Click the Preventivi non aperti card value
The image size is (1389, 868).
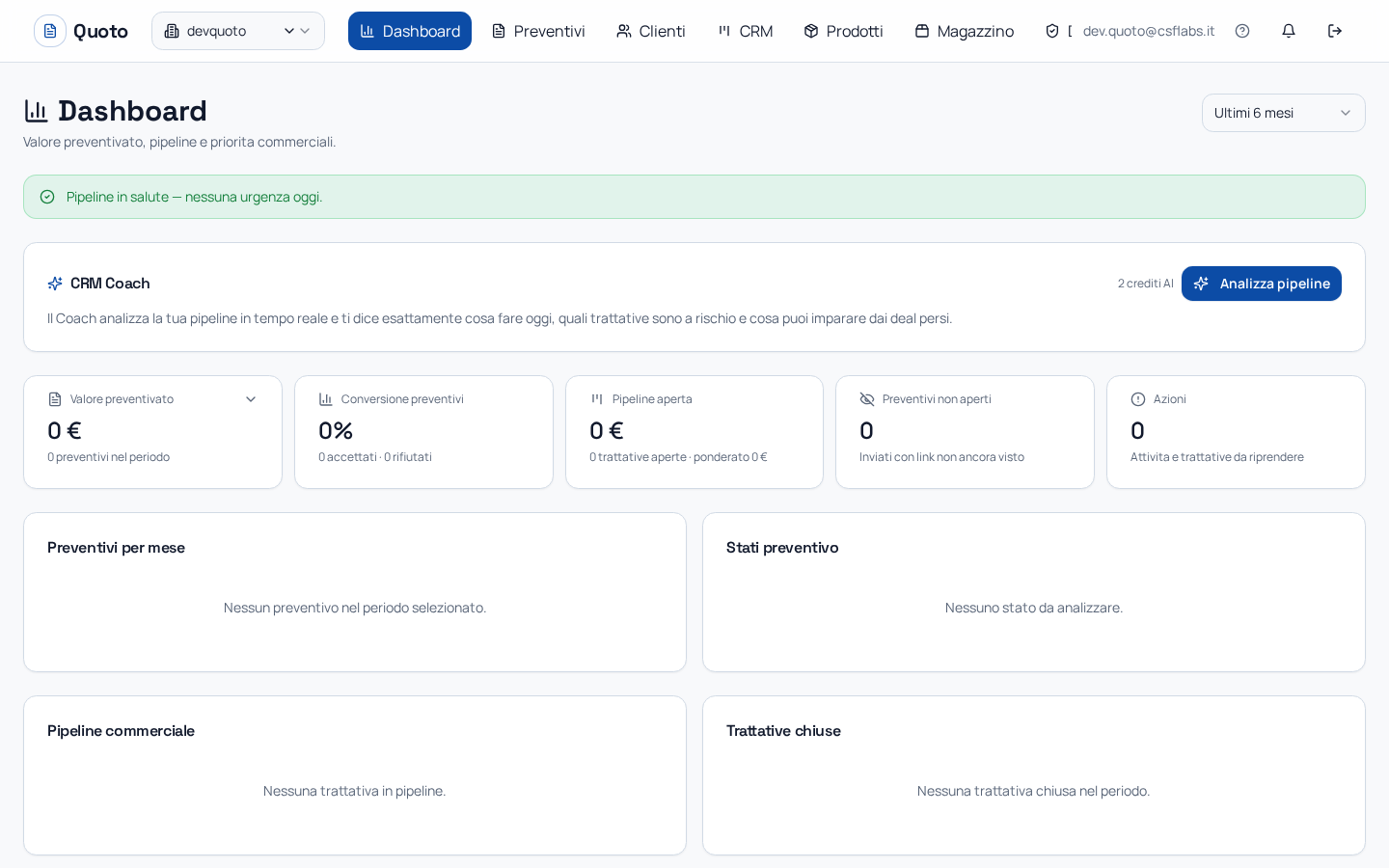point(866,430)
